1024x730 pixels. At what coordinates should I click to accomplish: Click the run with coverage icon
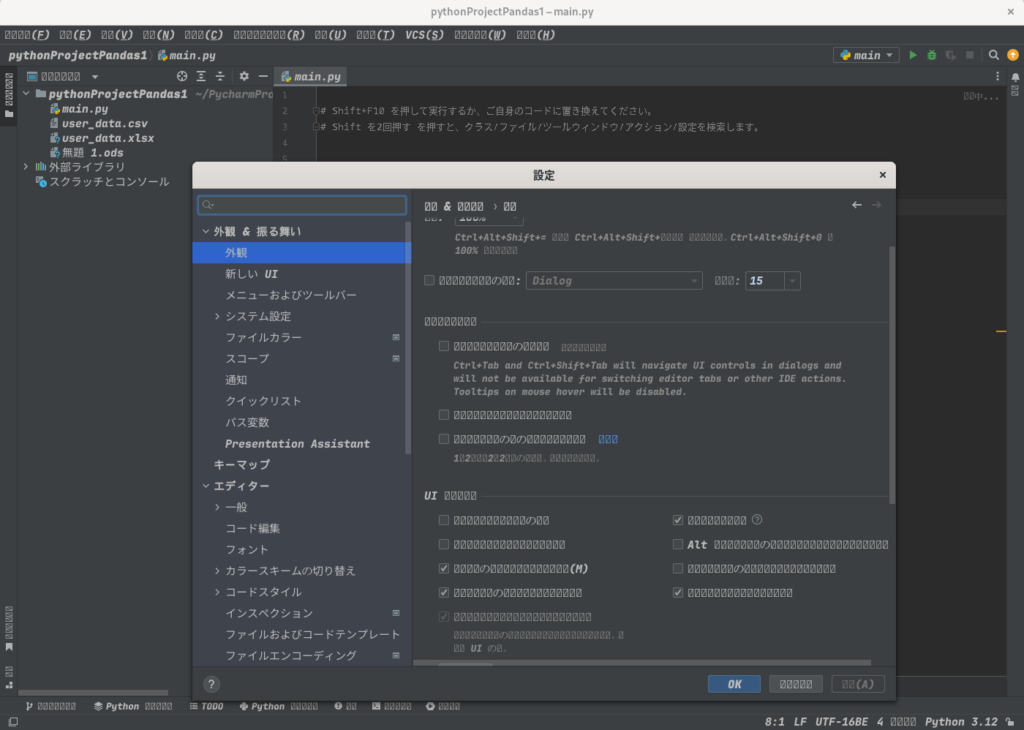click(x=951, y=56)
